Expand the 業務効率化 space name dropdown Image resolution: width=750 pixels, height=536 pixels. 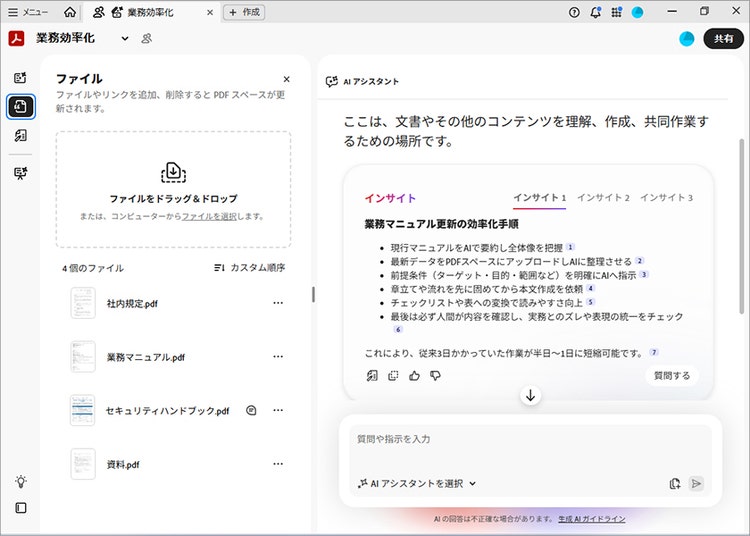click(125, 38)
